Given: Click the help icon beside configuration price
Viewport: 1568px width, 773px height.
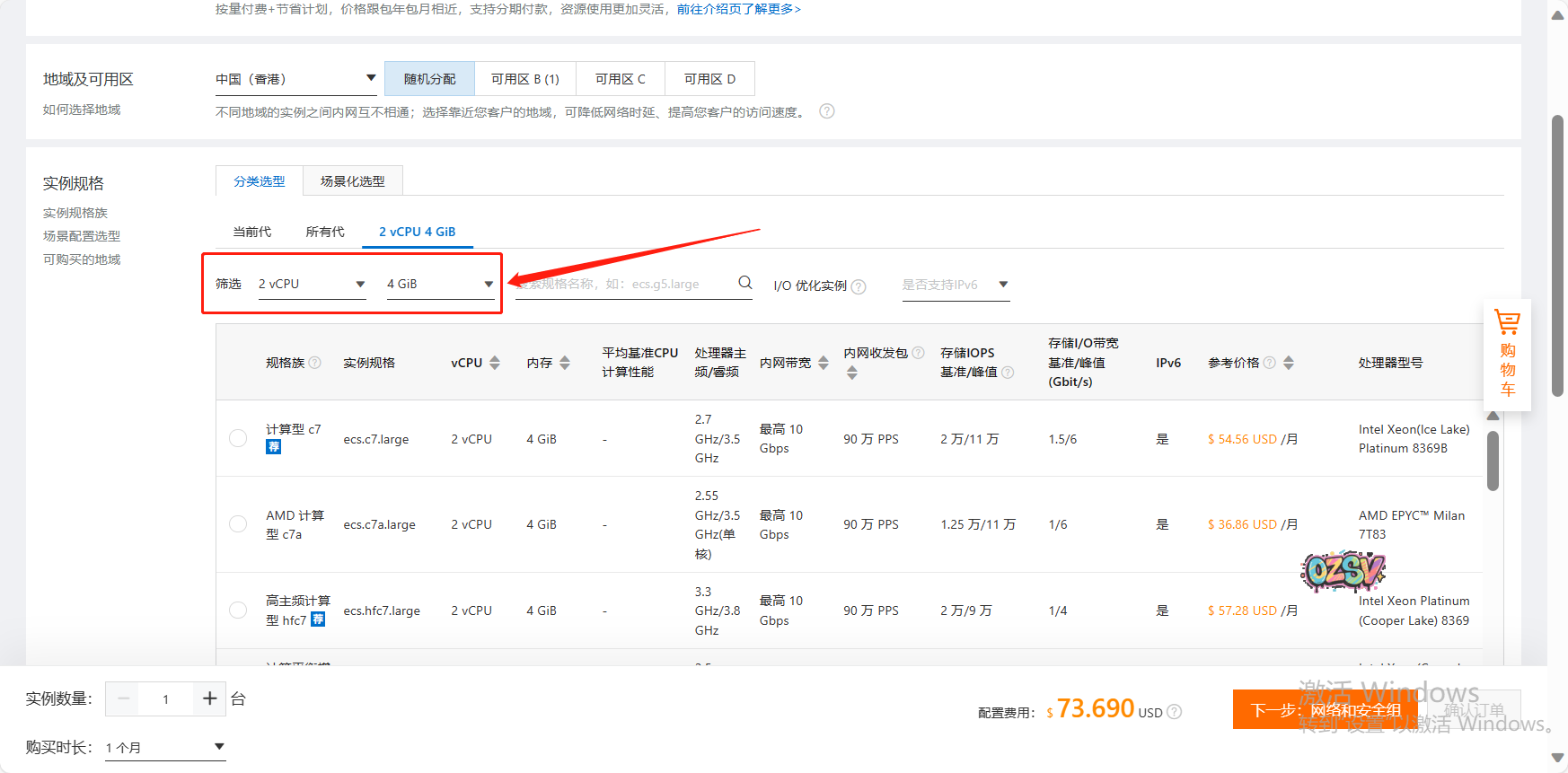Looking at the screenshot, I should point(1175,712).
